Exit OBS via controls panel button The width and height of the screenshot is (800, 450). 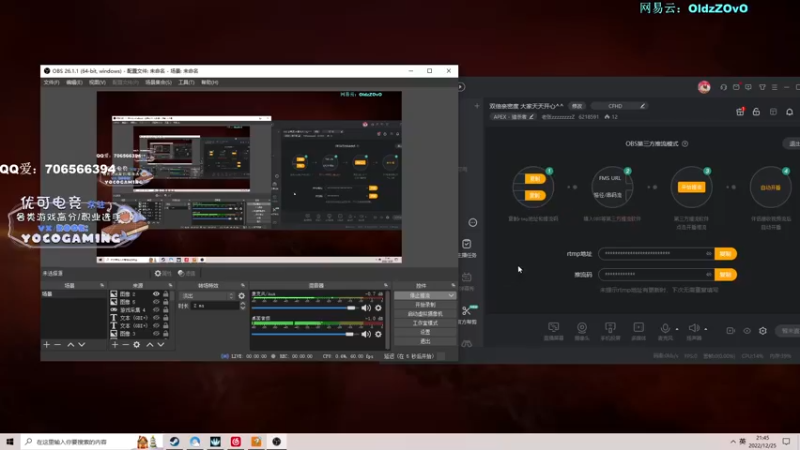(424, 341)
